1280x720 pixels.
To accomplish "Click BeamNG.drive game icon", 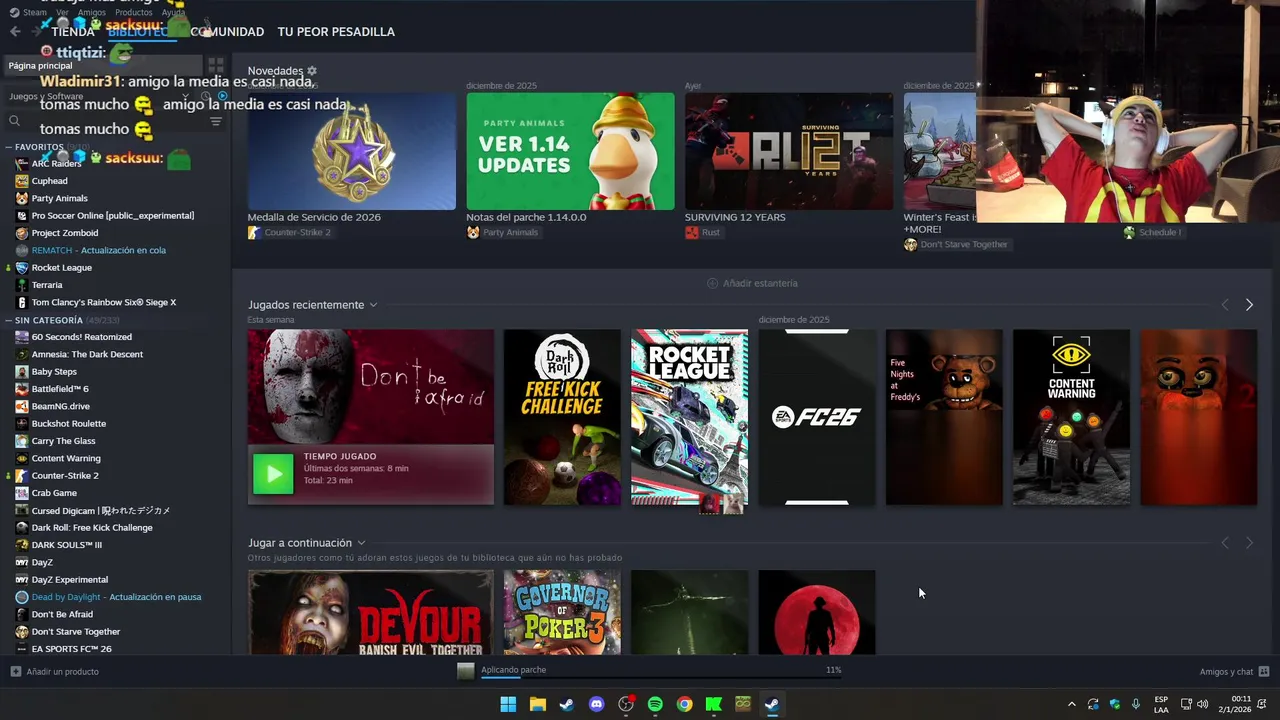I will coord(22,406).
